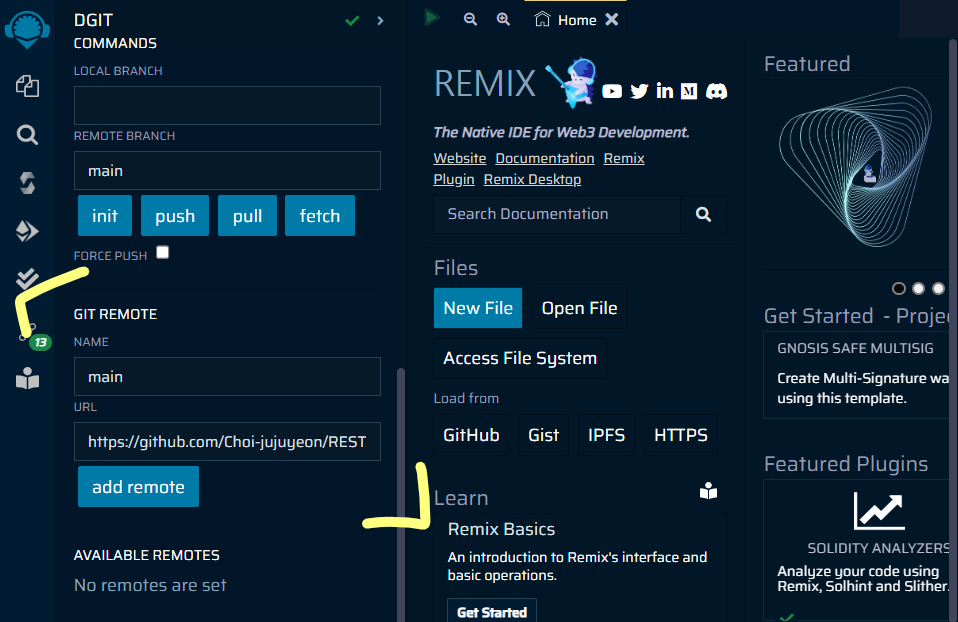Open Remix Medium icon
Screen dimensions: 958x622
click(x=689, y=92)
